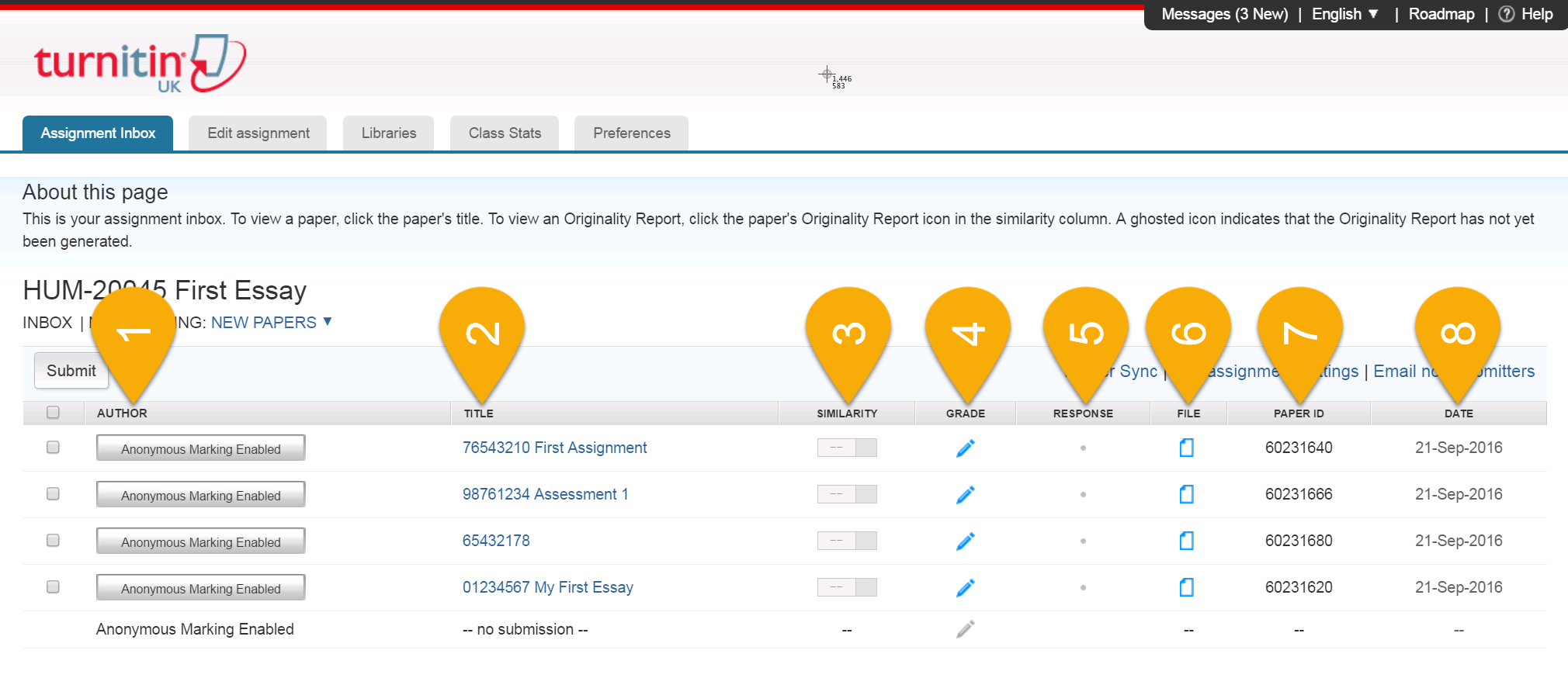Image resolution: width=1568 pixels, height=678 pixels.
Task: Download file icon for paper ID 60231680
Action: click(x=1187, y=541)
